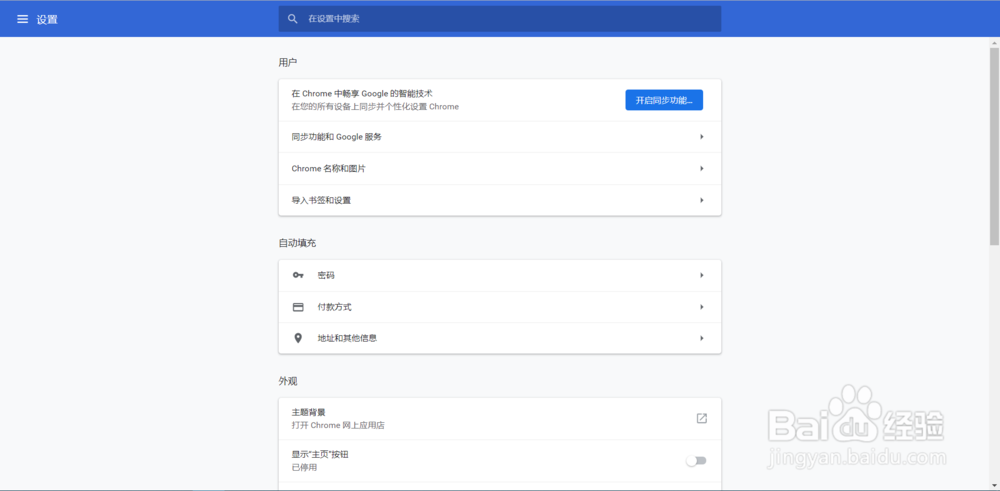Expand Chrome 名称和图片 arrow

[702, 168]
